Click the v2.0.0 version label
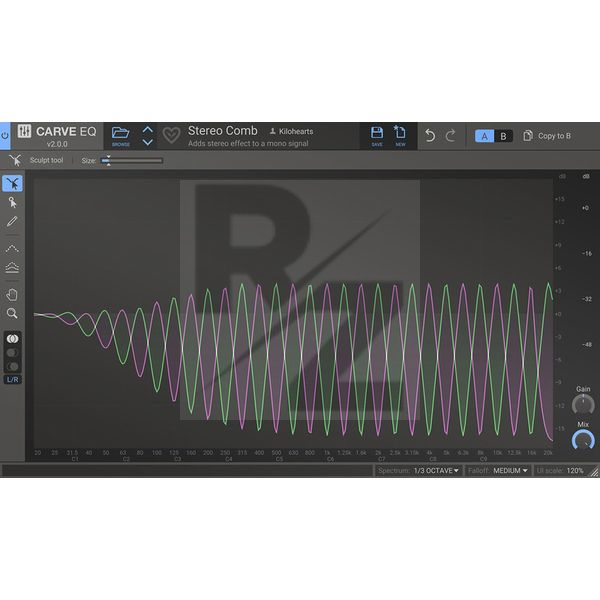 [x=57, y=144]
